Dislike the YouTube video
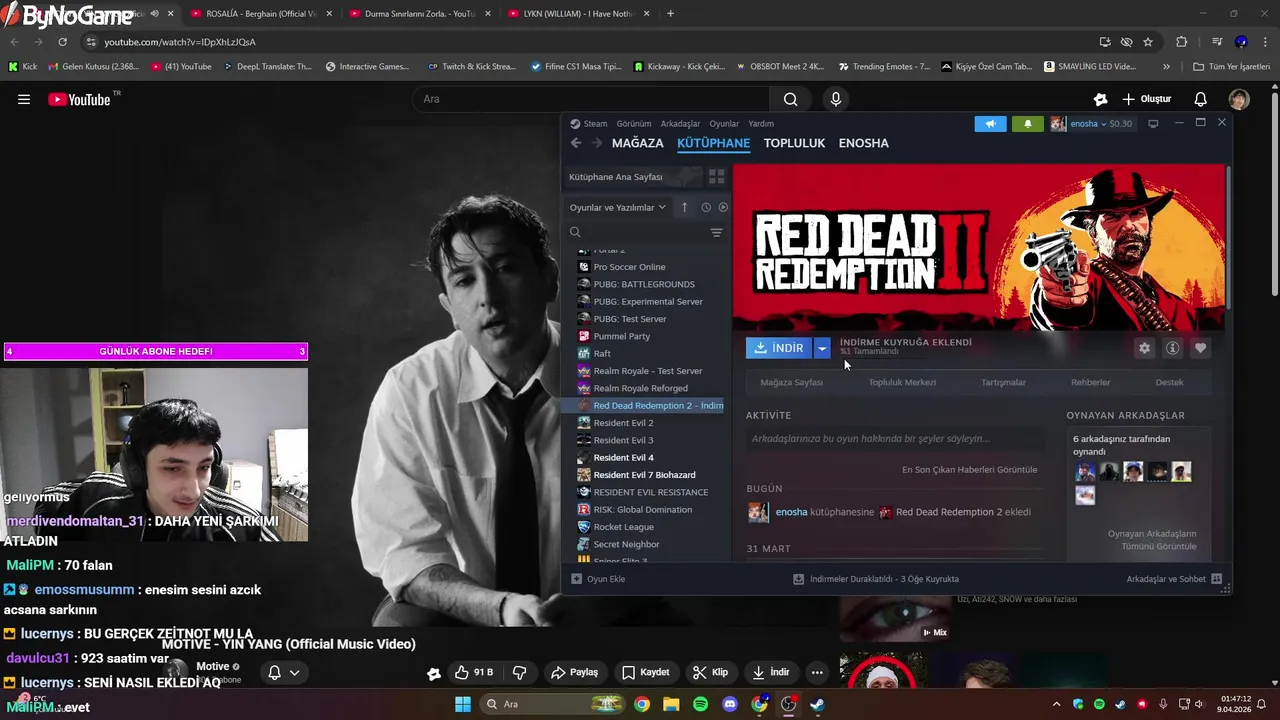Screen dimensions: 1280x720 point(519,672)
